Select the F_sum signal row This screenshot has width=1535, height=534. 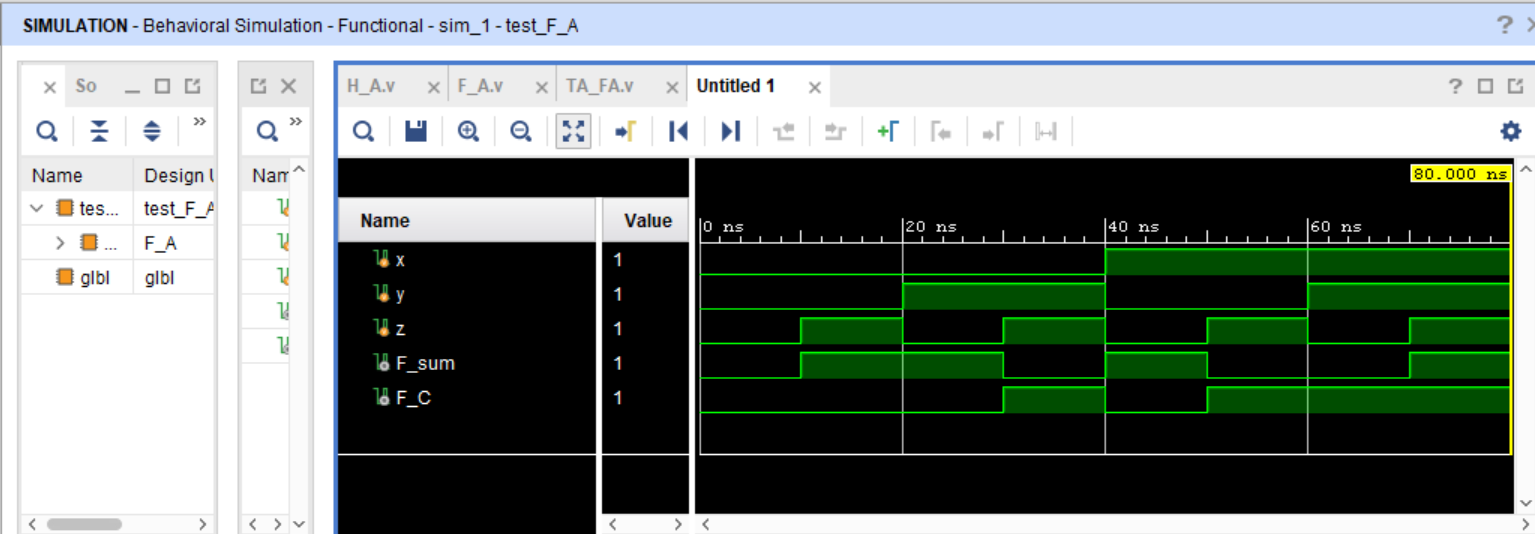coord(427,363)
